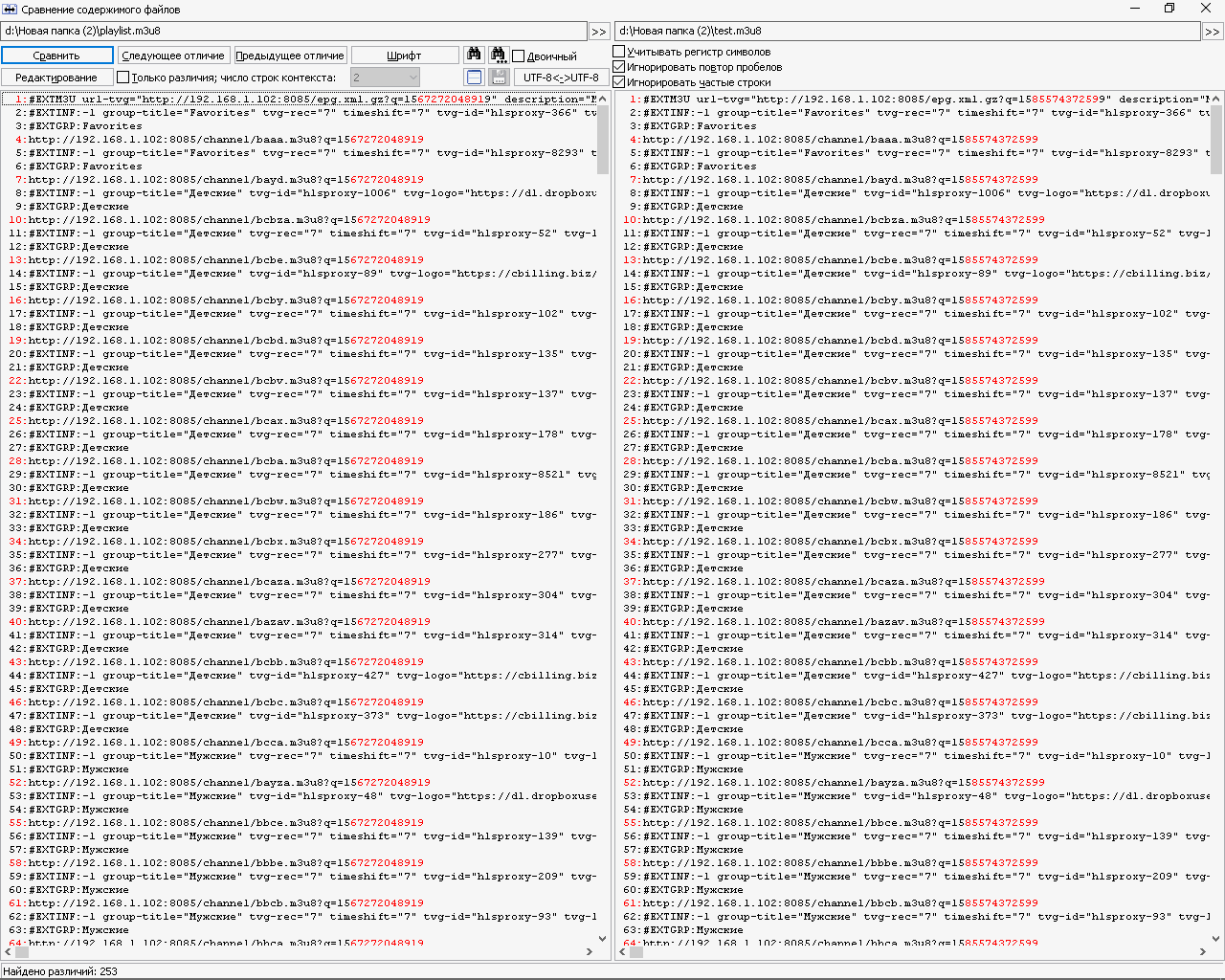The image size is (1225, 980).
Task: Open the advanced search binoculars icon
Action: [x=499, y=55]
